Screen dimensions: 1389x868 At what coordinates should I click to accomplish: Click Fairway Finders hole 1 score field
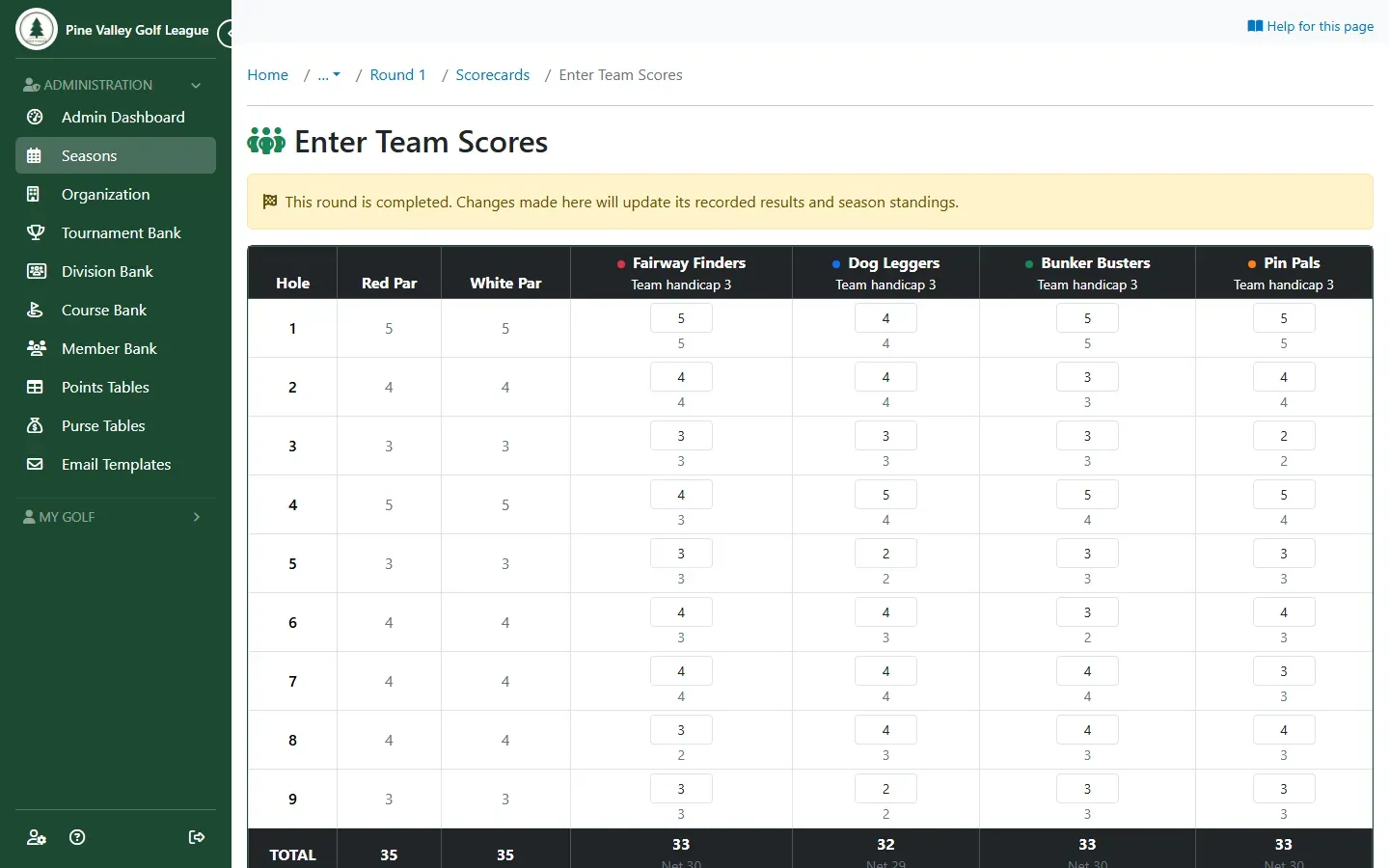tap(681, 318)
